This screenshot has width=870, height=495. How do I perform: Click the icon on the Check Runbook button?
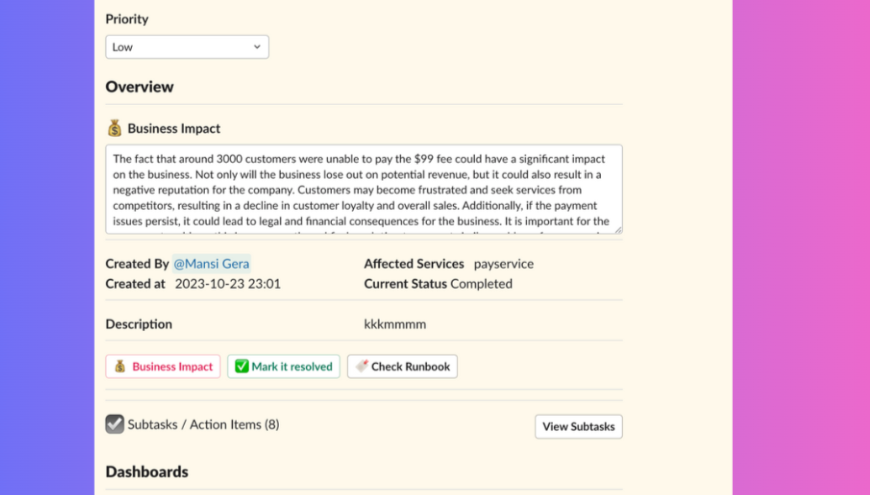(361, 367)
